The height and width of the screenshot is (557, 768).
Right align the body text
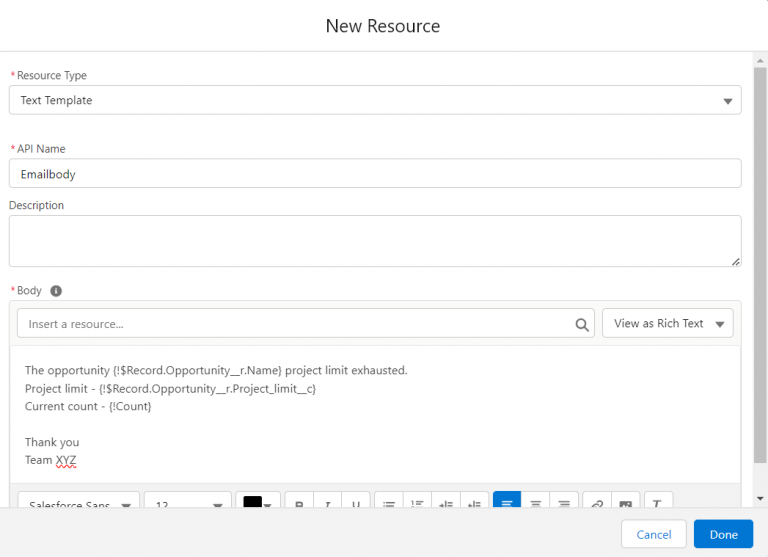point(564,503)
